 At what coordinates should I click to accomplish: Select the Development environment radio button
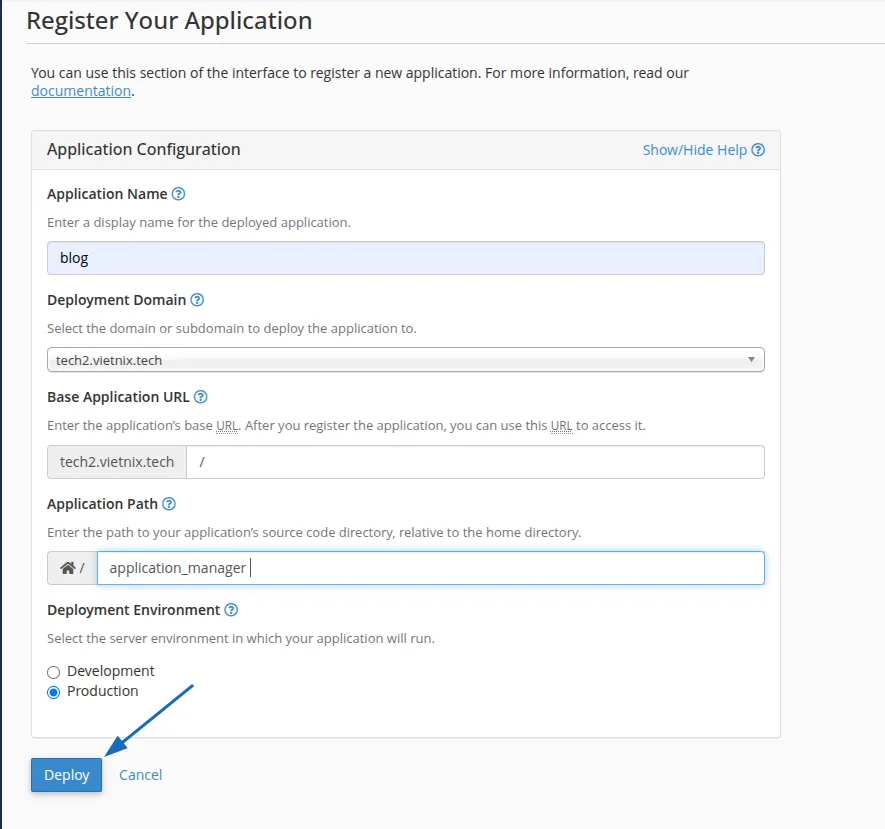[54, 672]
